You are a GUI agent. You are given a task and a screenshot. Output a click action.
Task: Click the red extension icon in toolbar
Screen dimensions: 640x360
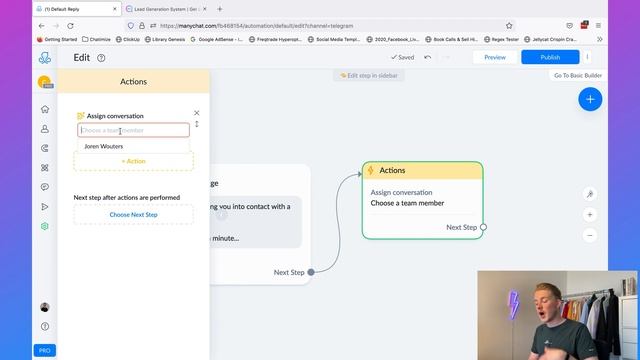click(584, 25)
